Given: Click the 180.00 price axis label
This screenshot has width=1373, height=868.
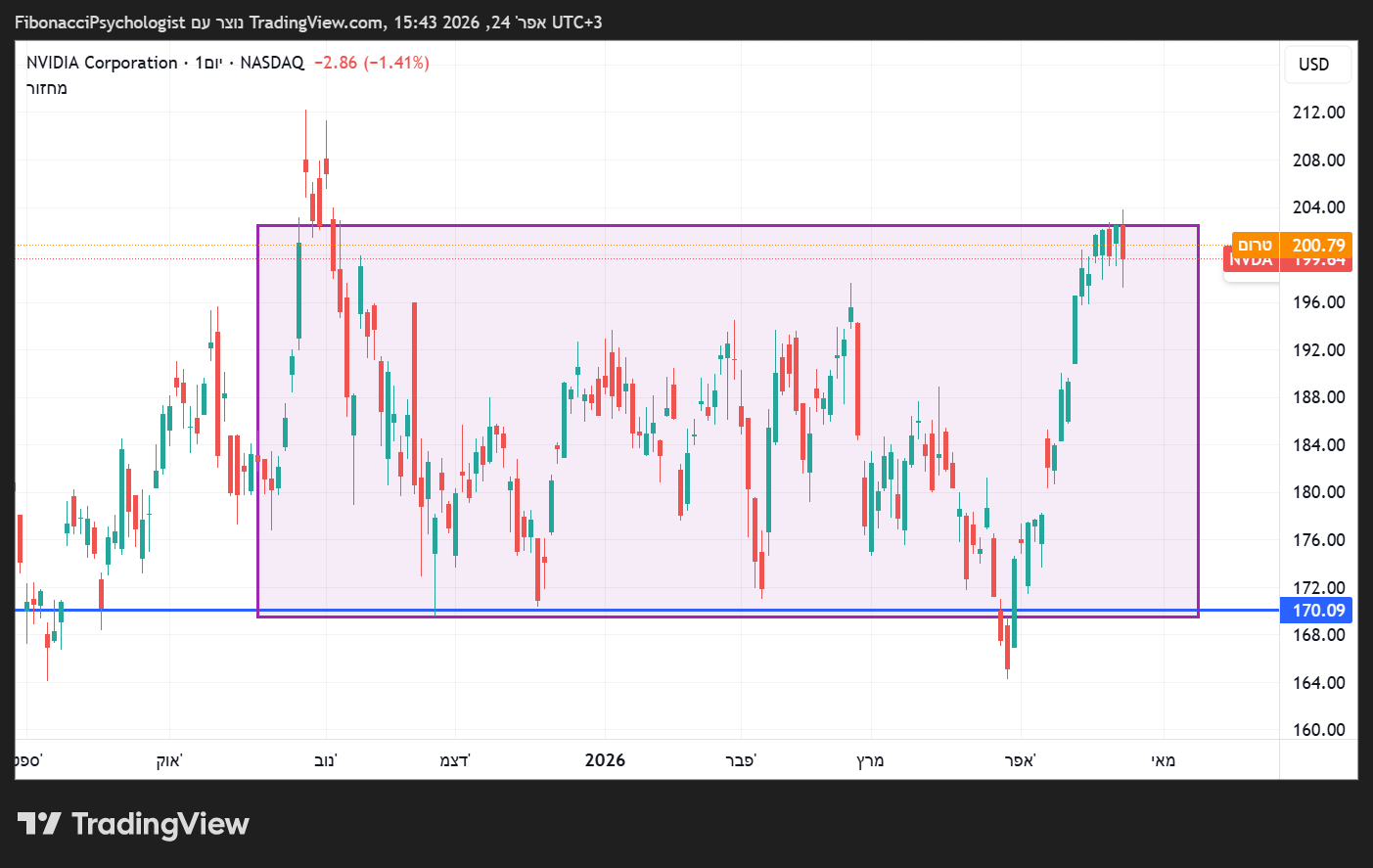Looking at the screenshot, I should [1319, 492].
